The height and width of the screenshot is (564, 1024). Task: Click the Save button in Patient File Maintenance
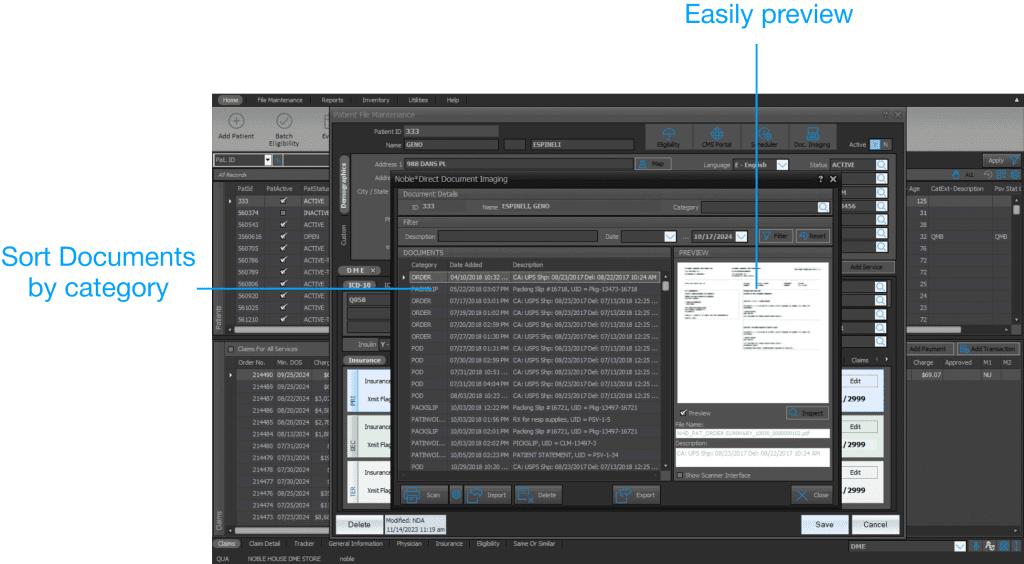[824, 524]
